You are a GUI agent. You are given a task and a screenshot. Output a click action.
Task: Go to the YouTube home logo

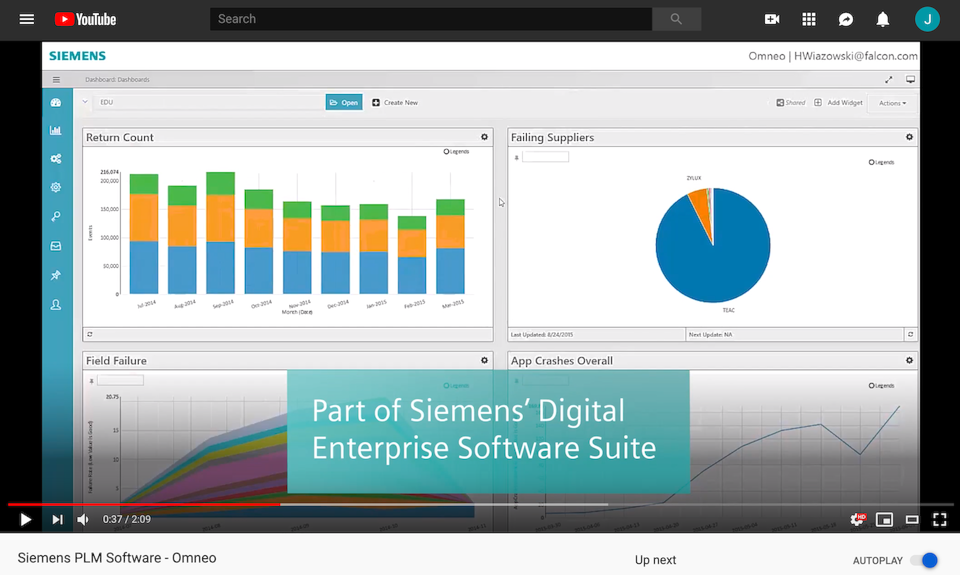point(85,19)
